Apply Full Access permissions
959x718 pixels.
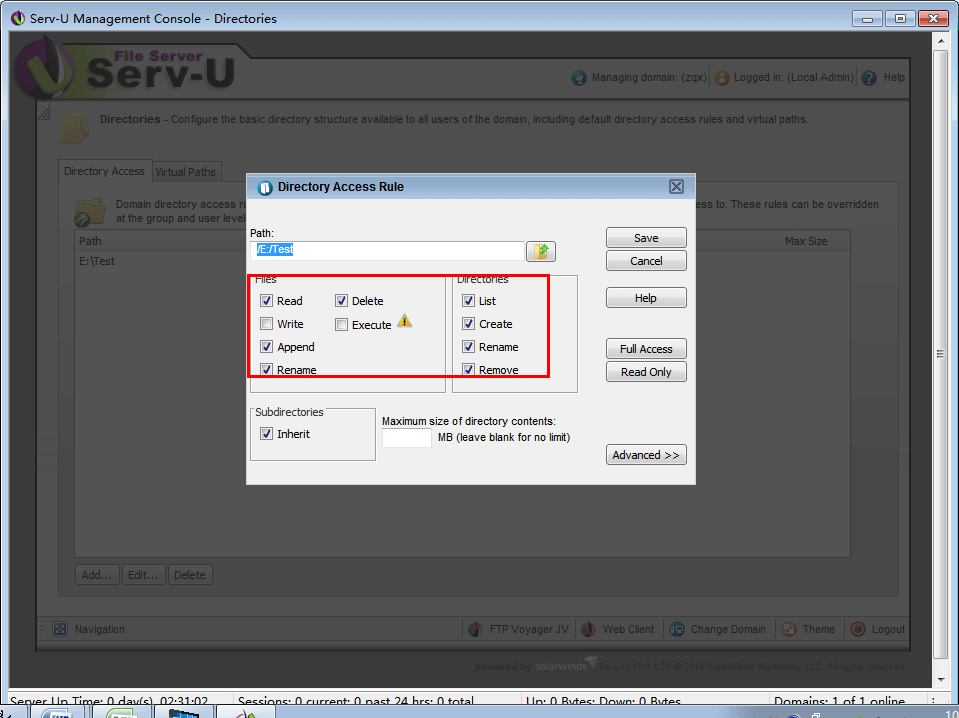pyautogui.click(x=646, y=349)
